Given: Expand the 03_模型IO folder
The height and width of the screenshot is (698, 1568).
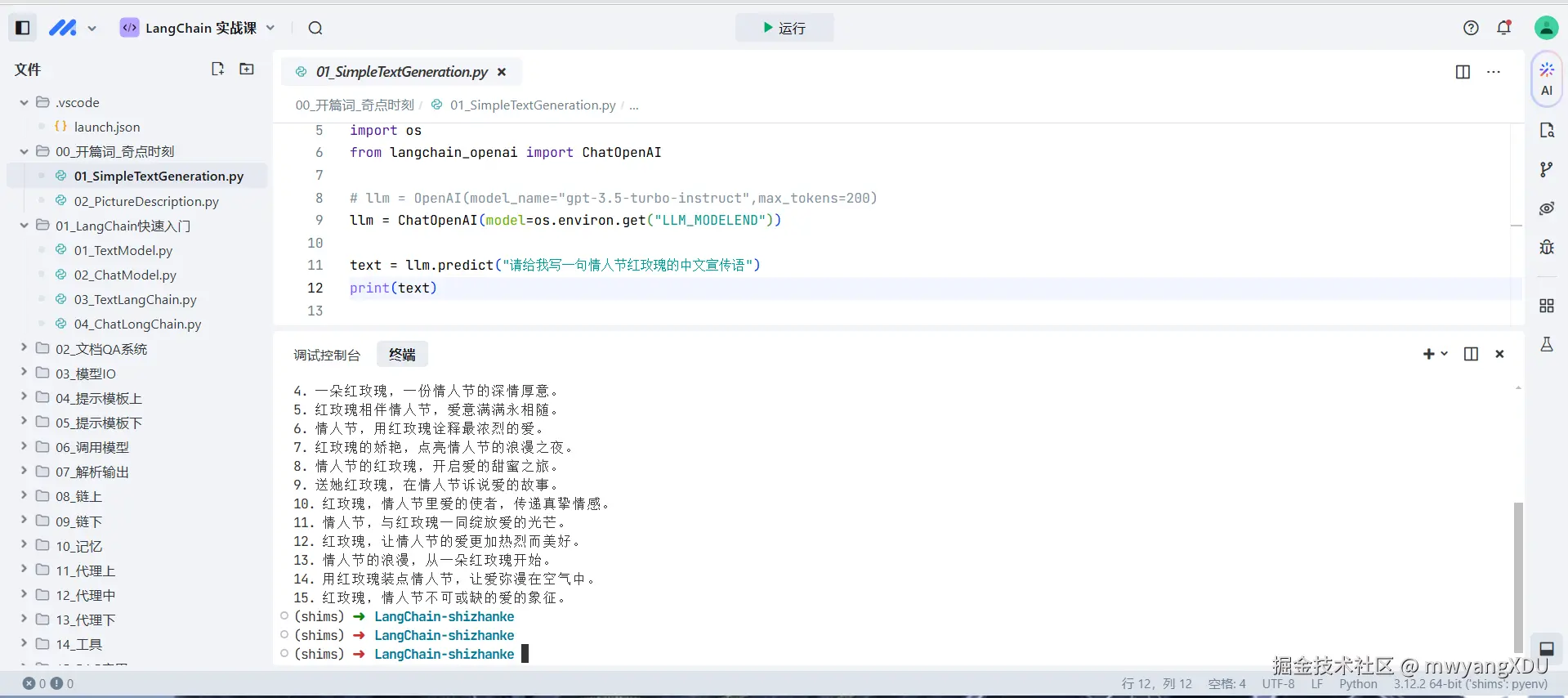Looking at the screenshot, I should [x=24, y=373].
